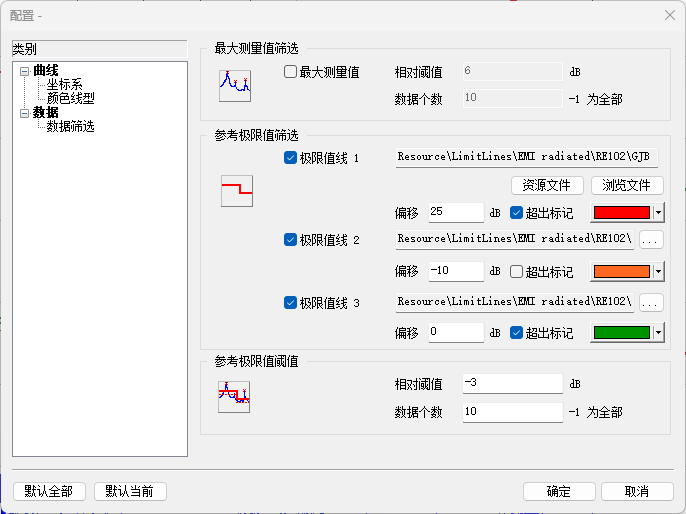Click the 偏移 input field showing 25

pos(455,212)
